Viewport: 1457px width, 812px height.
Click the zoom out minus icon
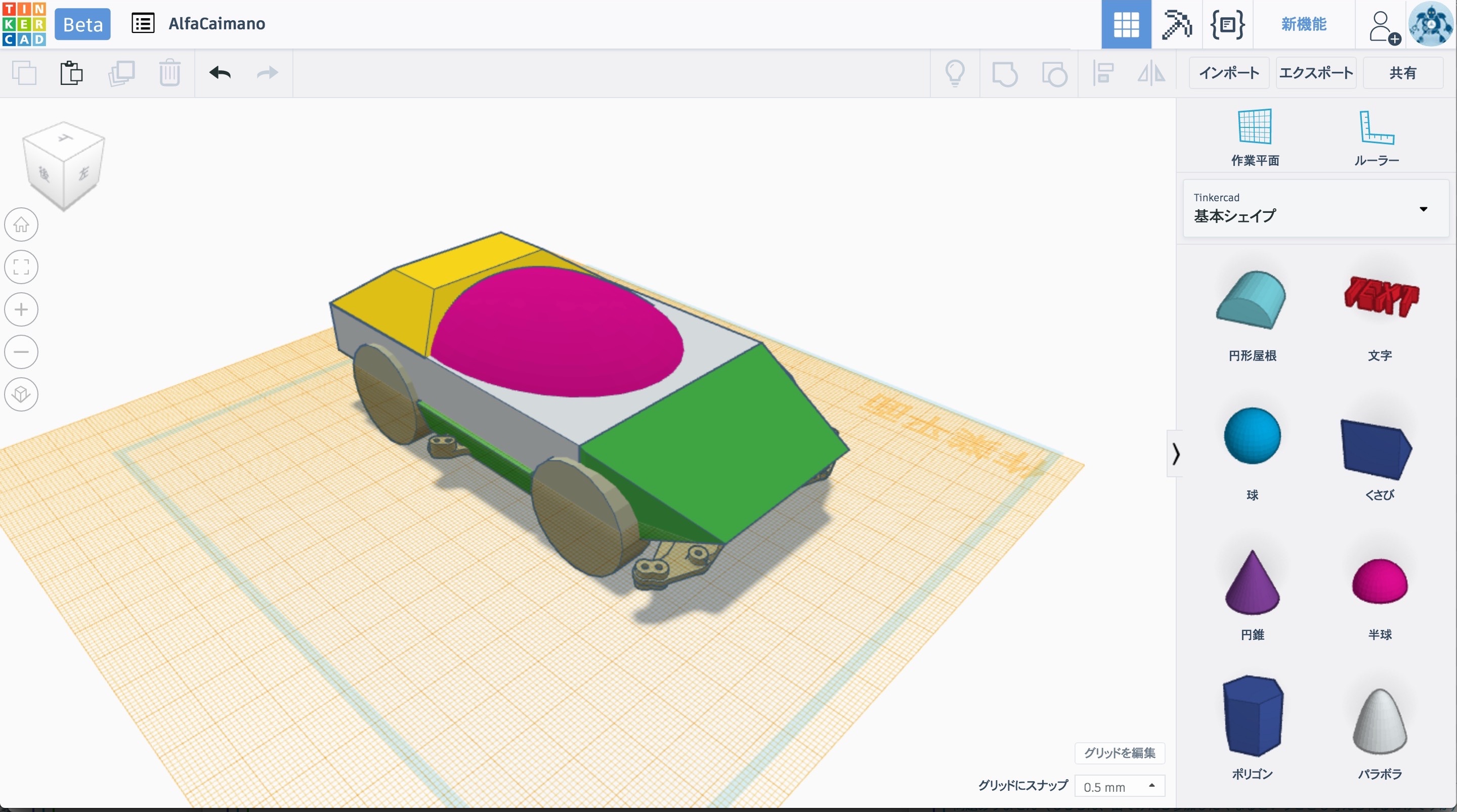pos(21,352)
